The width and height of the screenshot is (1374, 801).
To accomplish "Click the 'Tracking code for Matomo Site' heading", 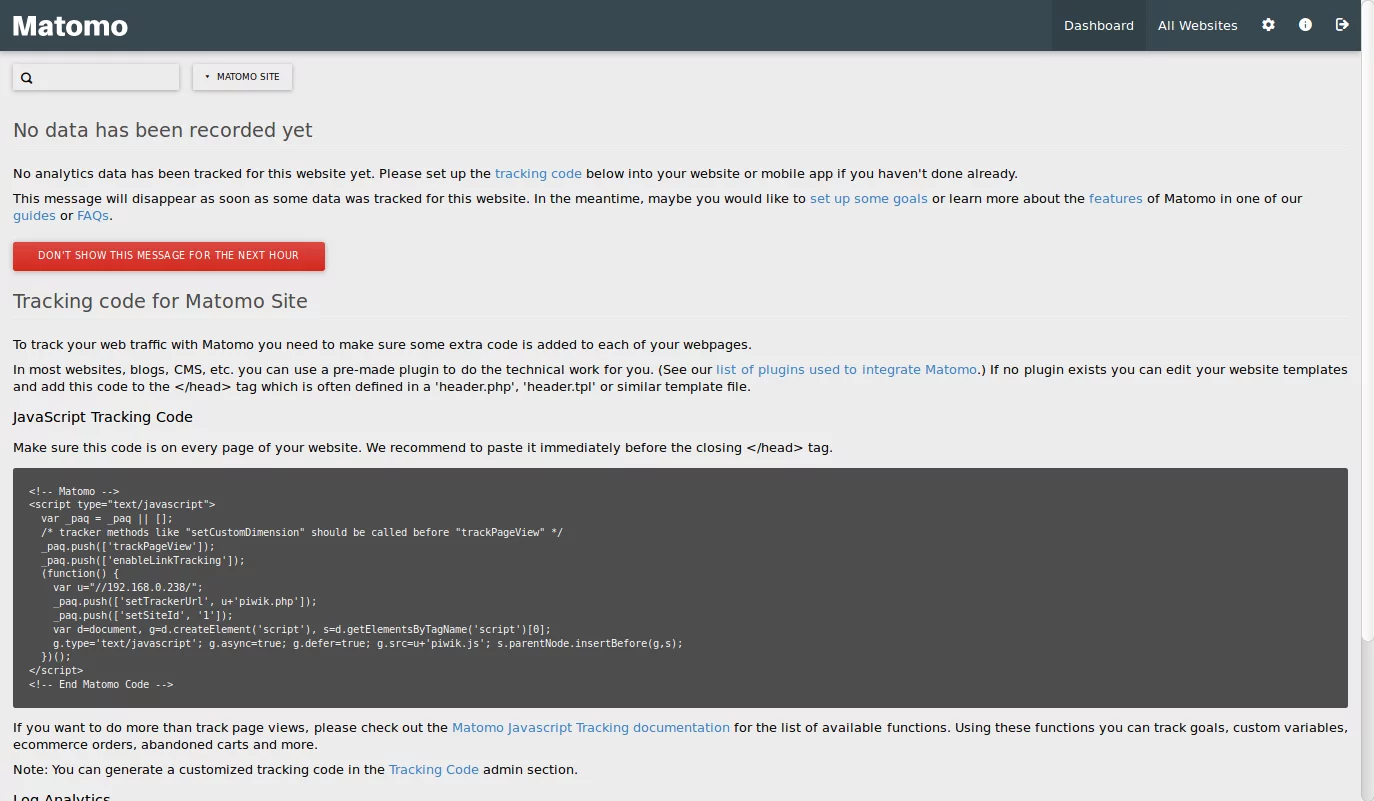I will tap(160, 302).
